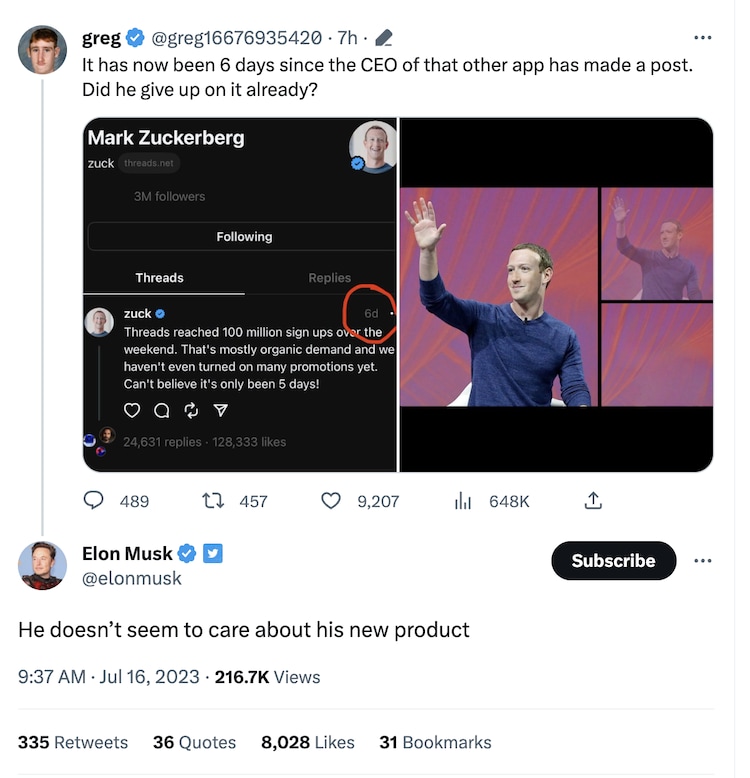Click greg's profile avatar
The height and width of the screenshot is (778, 750).
click(x=43, y=50)
